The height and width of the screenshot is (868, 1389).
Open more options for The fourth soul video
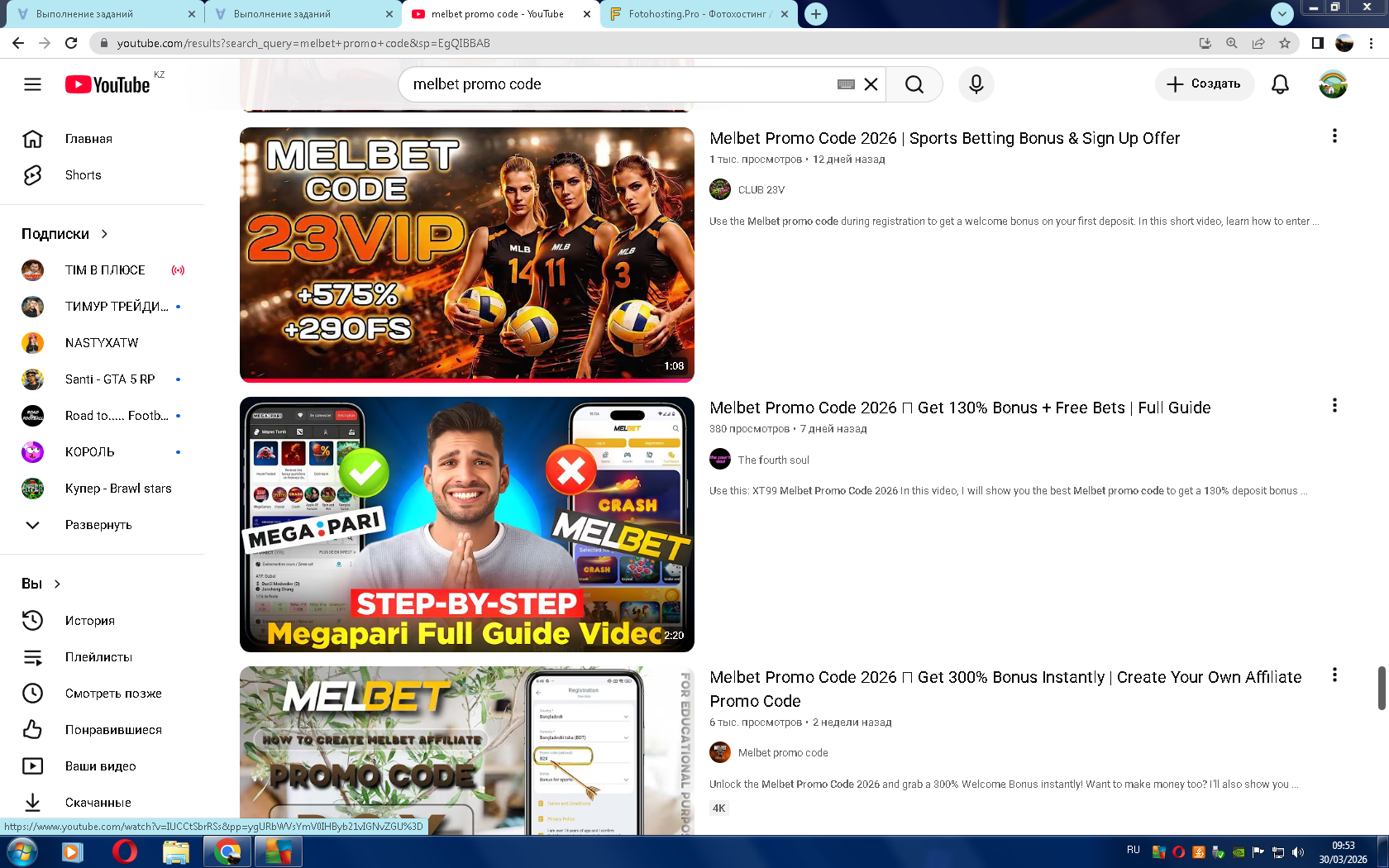pos(1334,406)
